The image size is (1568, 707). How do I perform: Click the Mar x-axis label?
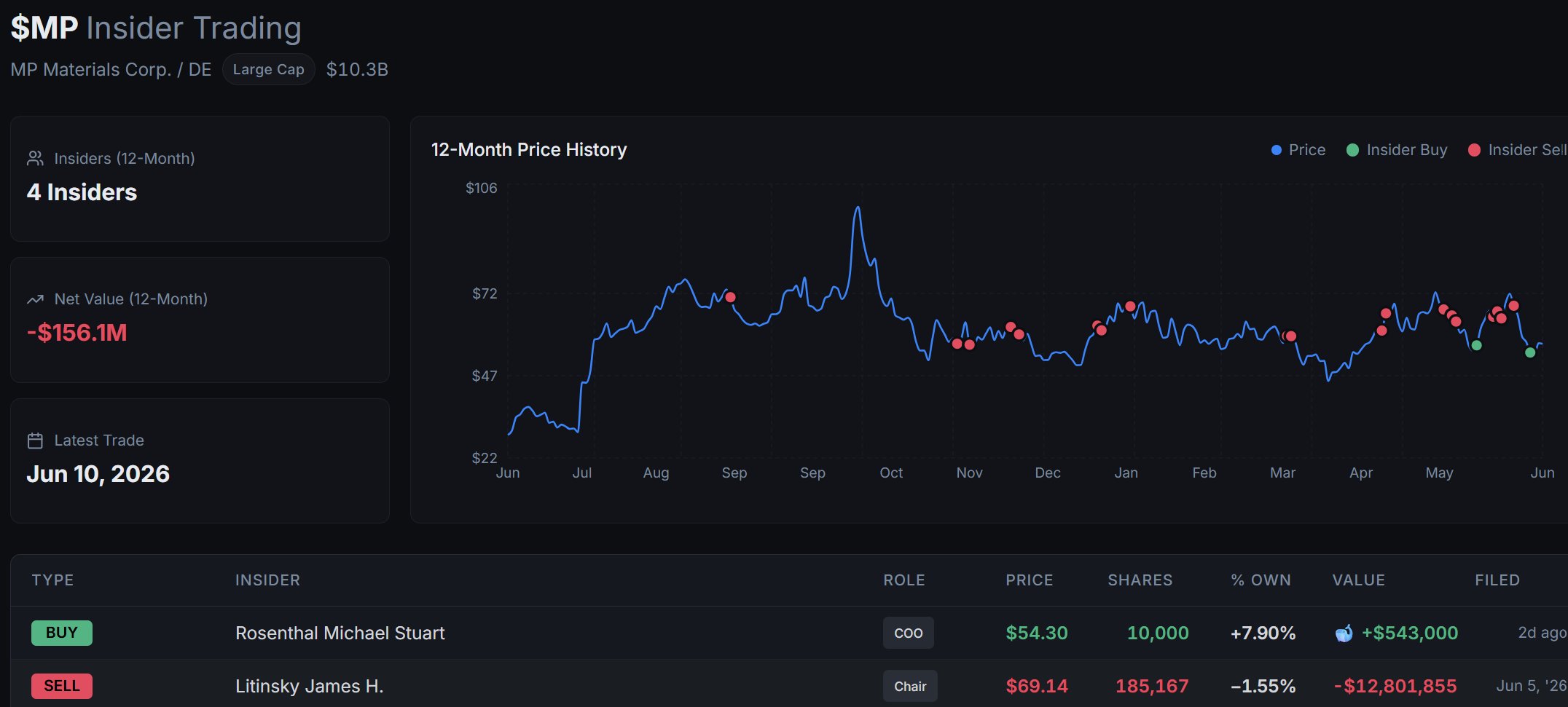pyautogui.click(x=1282, y=473)
